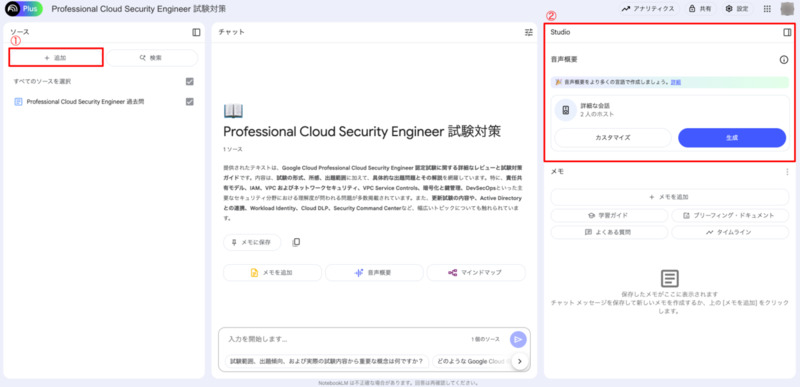Click the '1 ソース' label
The height and width of the screenshot is (387, 800).
[x=233, y=149]
